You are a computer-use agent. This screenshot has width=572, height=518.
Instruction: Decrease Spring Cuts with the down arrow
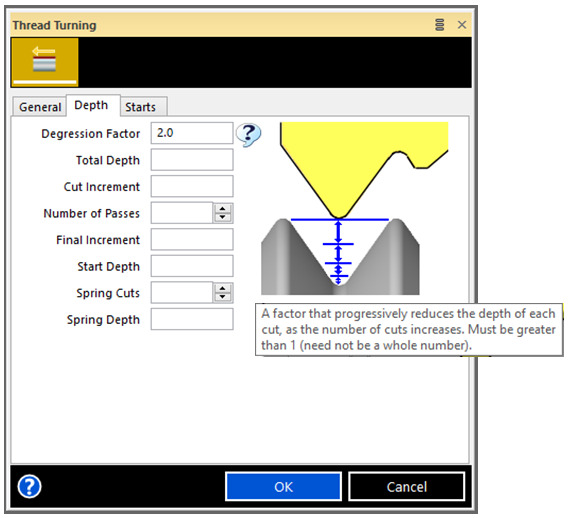223,297
